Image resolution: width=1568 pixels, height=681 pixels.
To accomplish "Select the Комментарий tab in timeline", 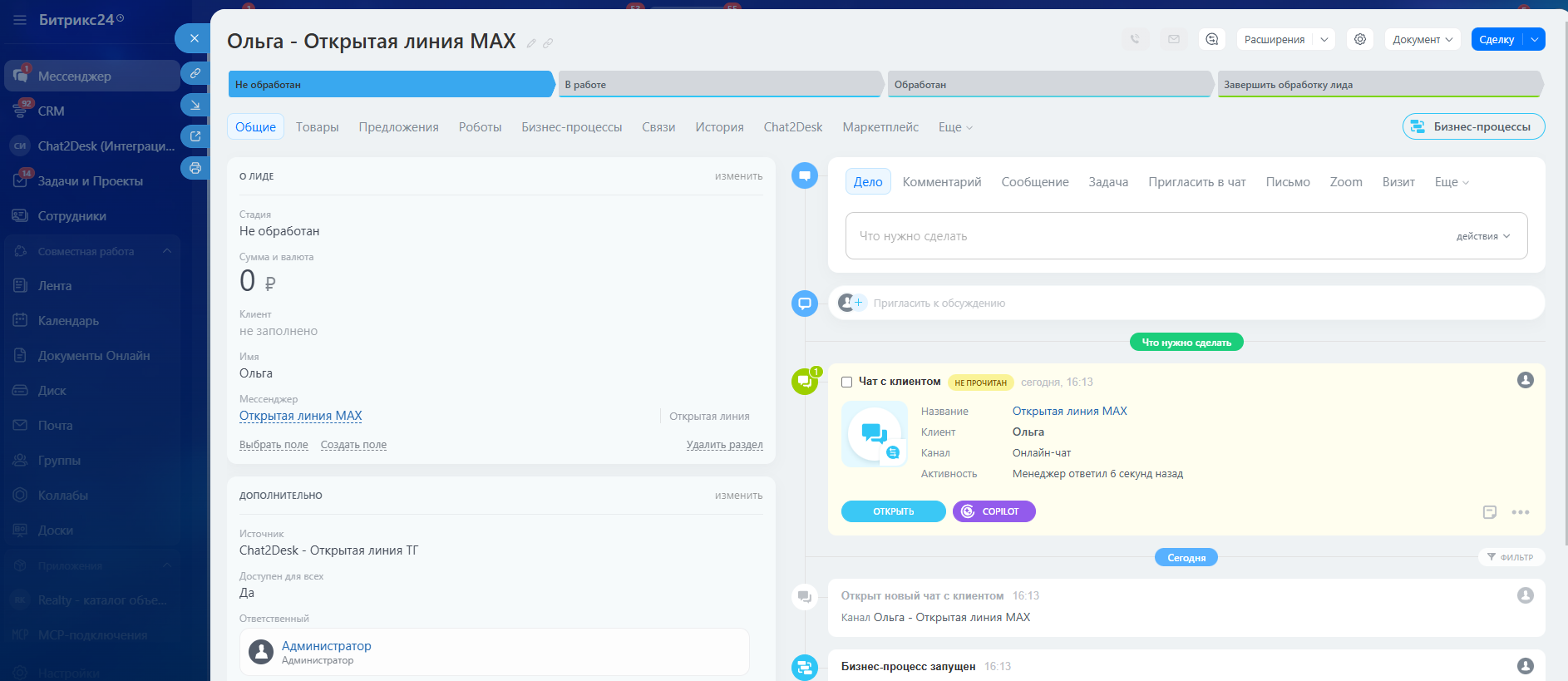I will pyautogui.click(x=941, y=182).
